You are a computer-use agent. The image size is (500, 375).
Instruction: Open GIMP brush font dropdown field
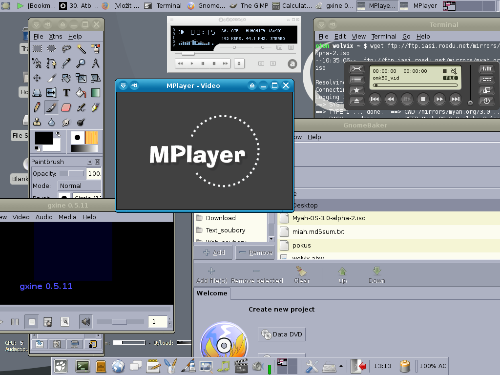point(87,196)
